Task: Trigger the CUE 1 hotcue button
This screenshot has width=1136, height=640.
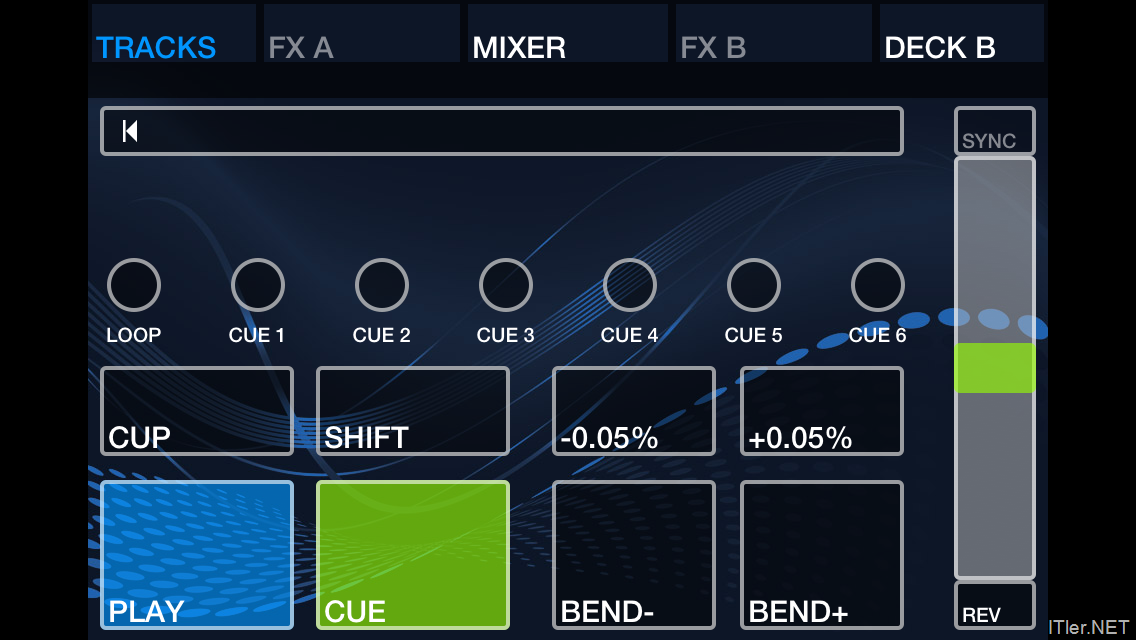Action: [258, 285]
